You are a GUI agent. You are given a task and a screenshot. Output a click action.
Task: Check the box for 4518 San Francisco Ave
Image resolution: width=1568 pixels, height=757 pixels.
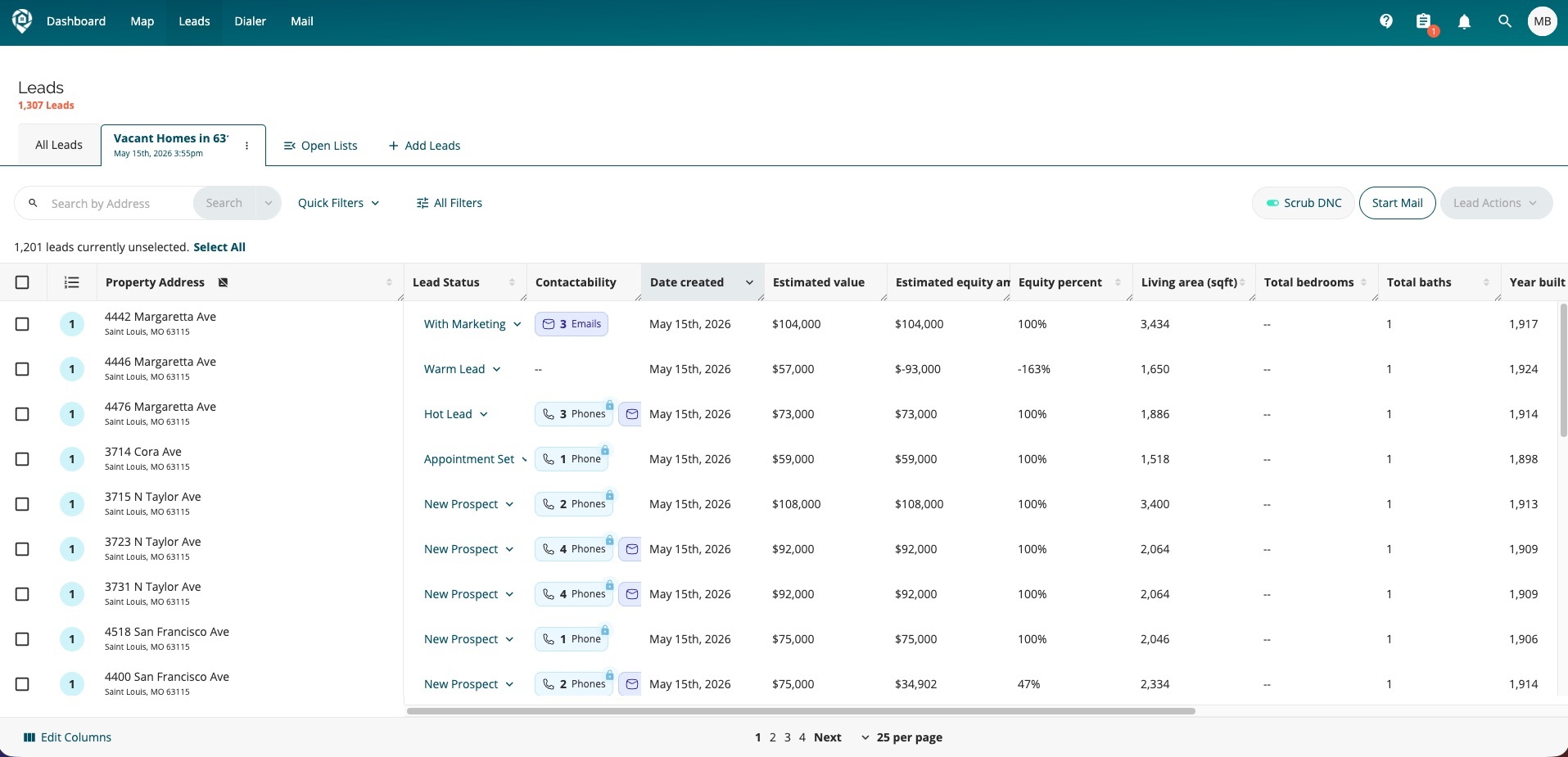[22, 639]
